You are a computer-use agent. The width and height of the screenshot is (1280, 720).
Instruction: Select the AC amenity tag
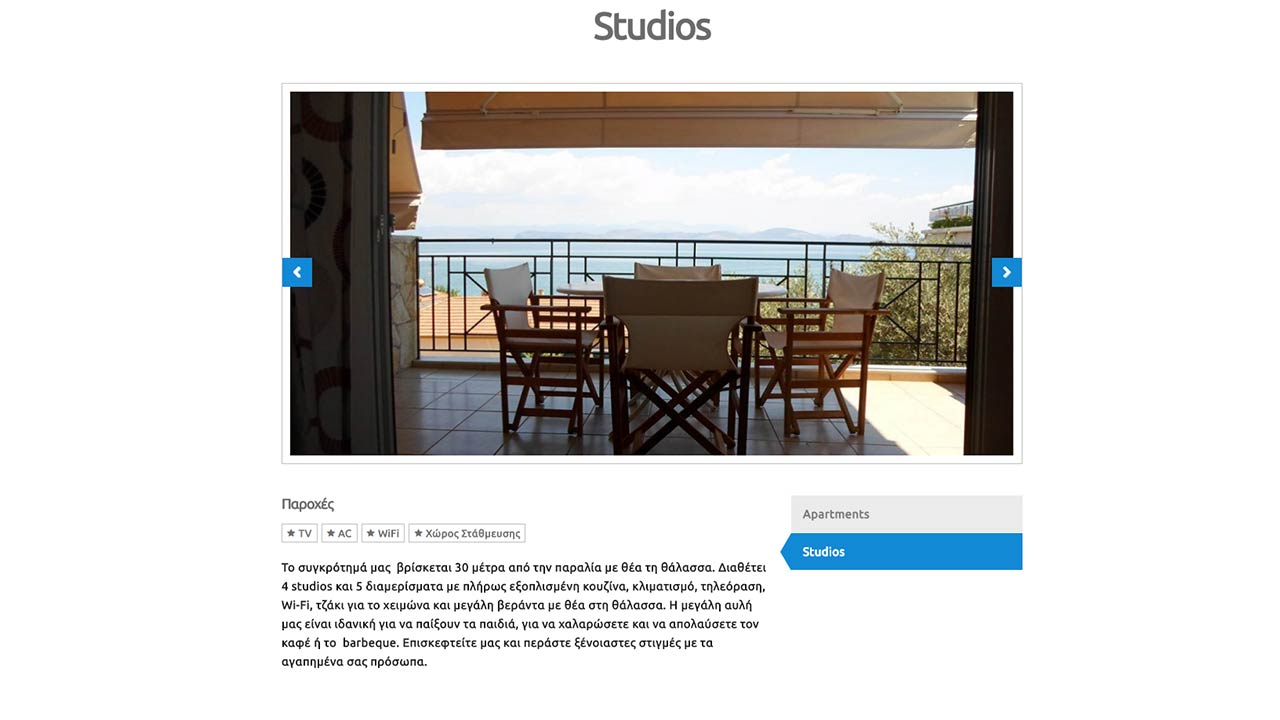pos(339,534)
